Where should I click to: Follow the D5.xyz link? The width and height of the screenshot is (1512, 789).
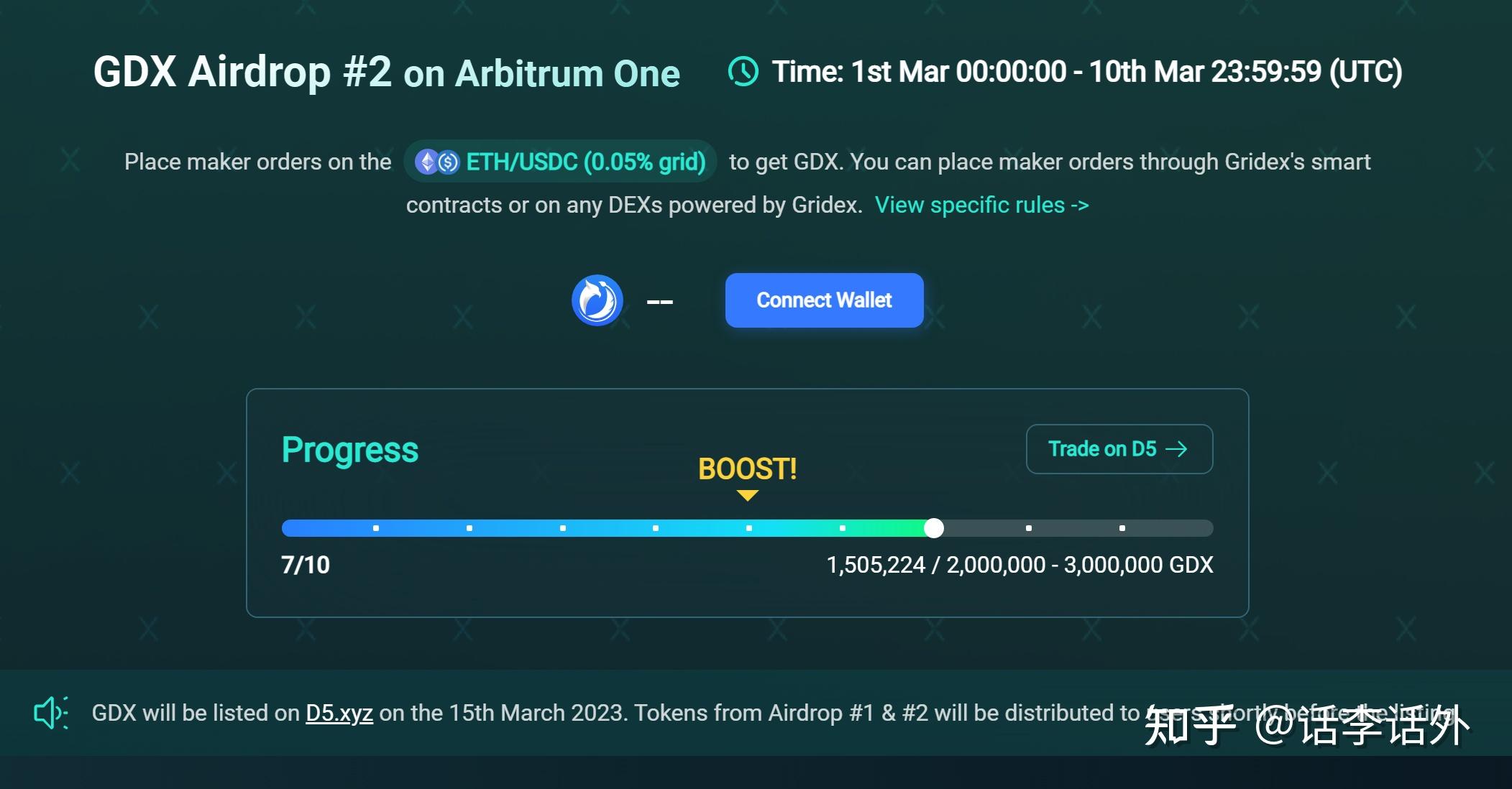tap(339, 713)
